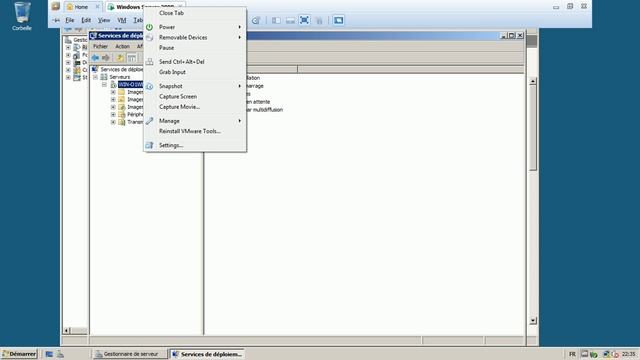
Task: Expand the first node under Gestionnaire in left pane
Action: (x=68, y=47)
